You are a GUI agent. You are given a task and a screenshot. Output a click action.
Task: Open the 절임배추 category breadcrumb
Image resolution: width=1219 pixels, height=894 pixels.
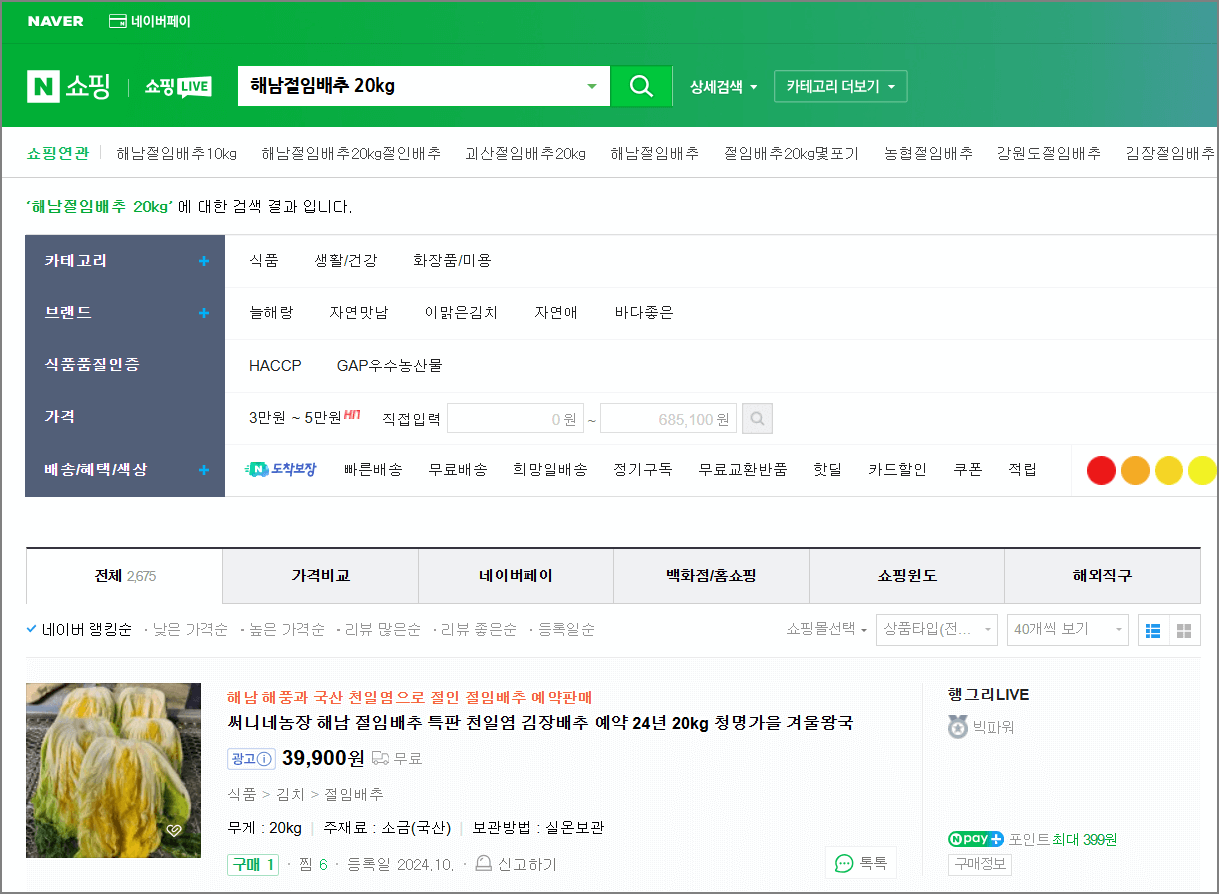[354, 795]
